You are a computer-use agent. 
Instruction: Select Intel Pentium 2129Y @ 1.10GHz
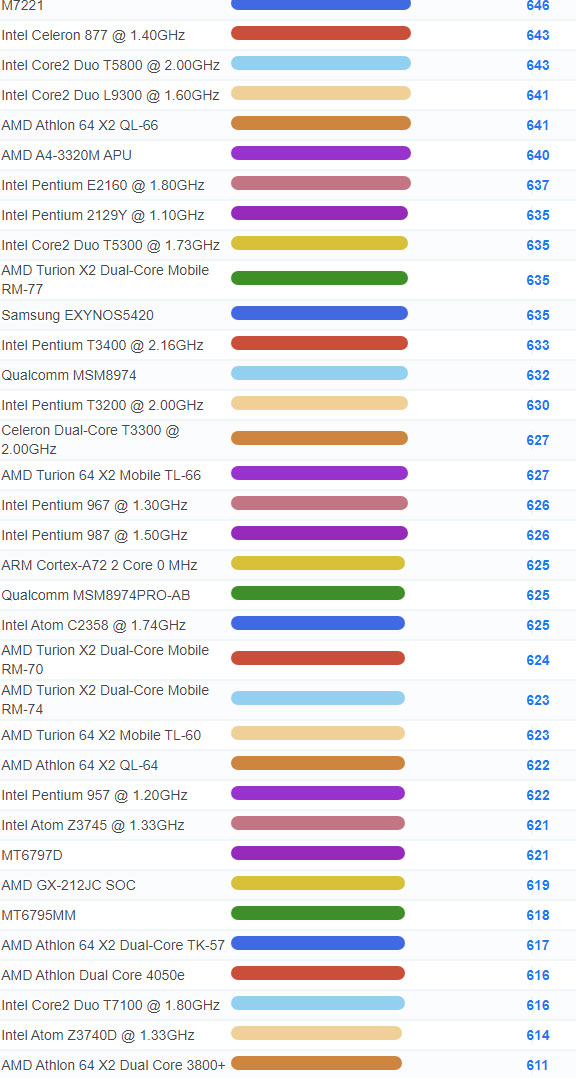(x=102, y=215)
